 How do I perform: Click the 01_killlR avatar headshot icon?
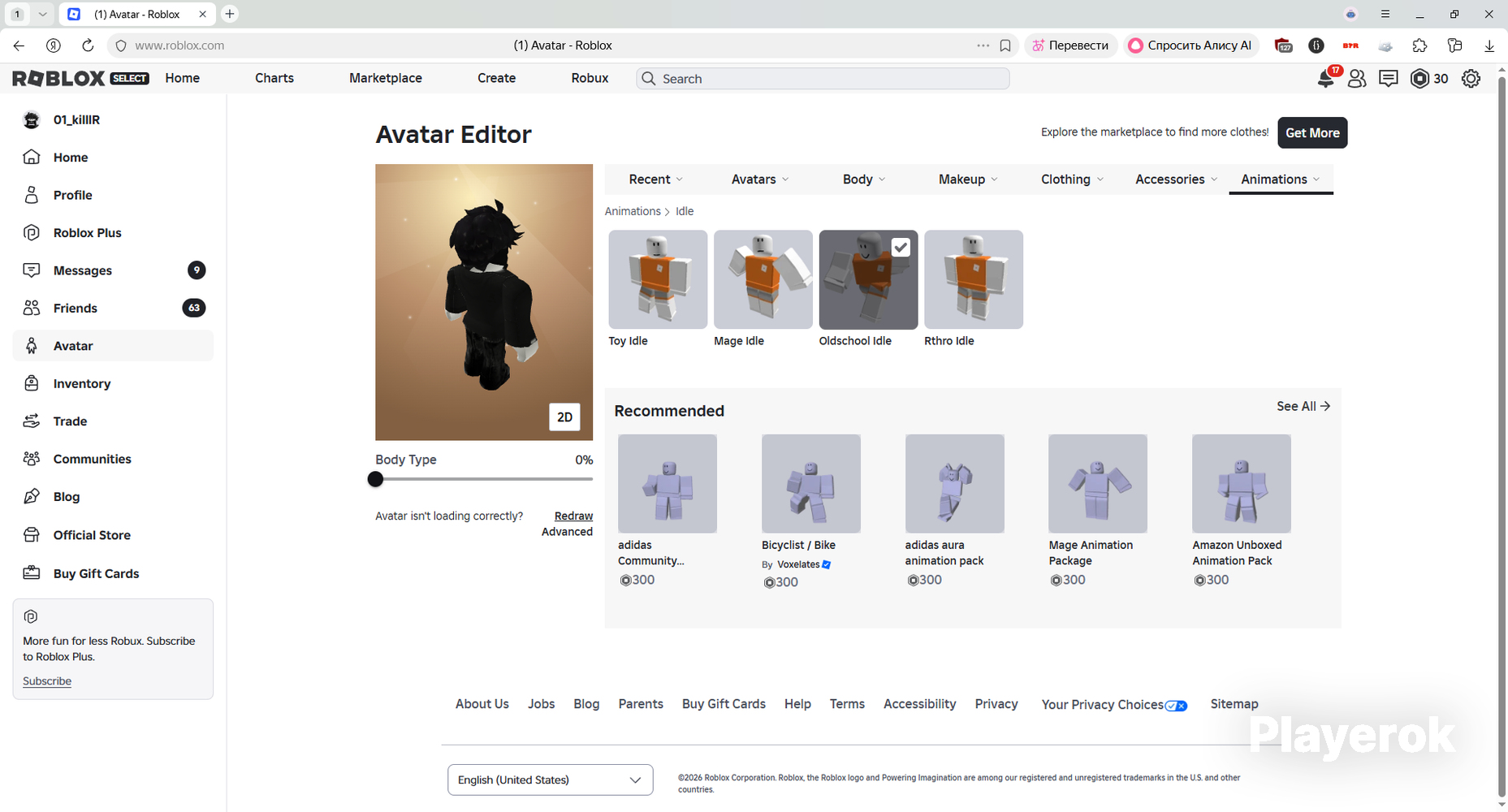point(32,119)
